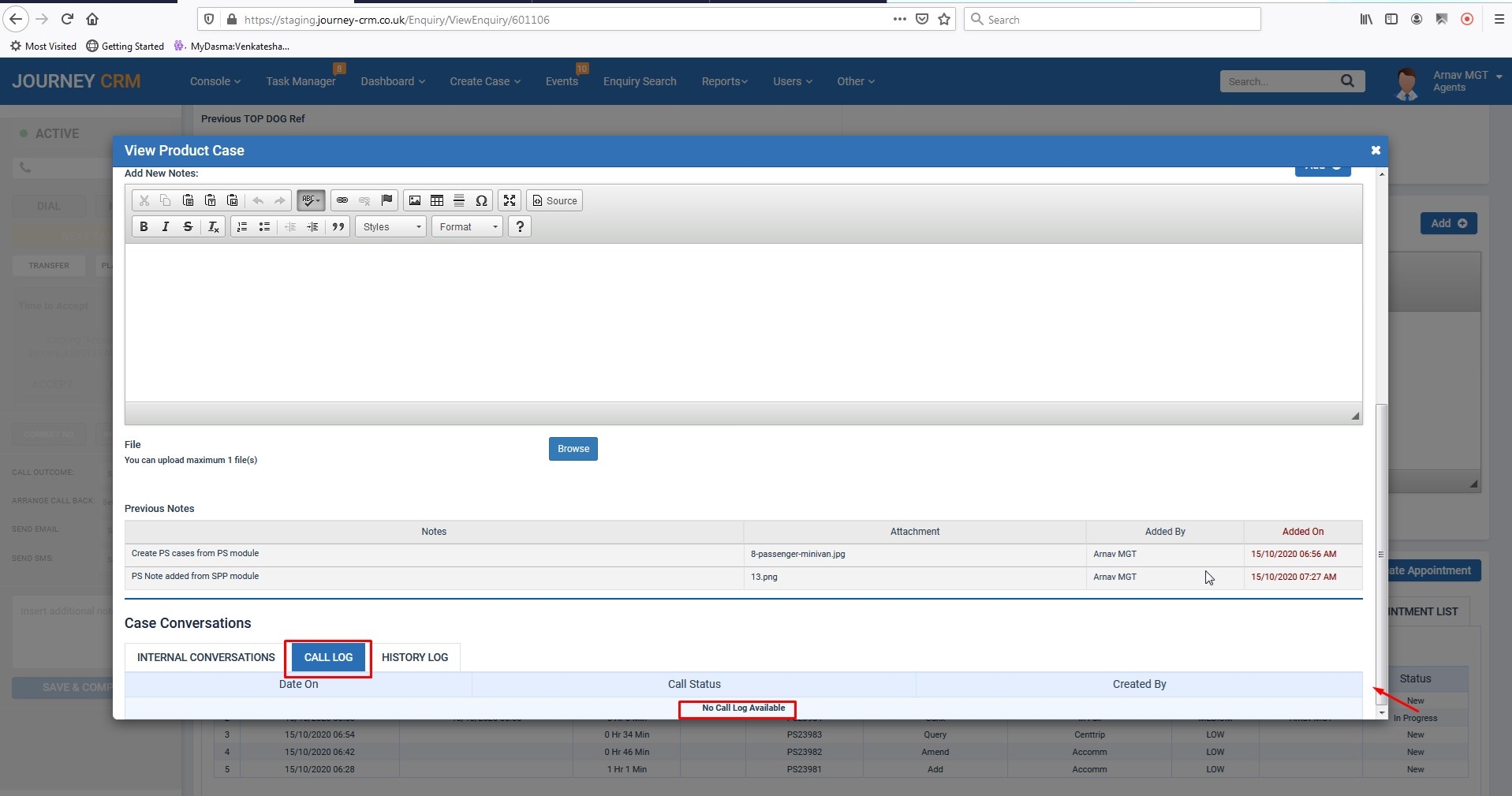
Task: Redo the edit in notes editor
Action: coord(280,200)
